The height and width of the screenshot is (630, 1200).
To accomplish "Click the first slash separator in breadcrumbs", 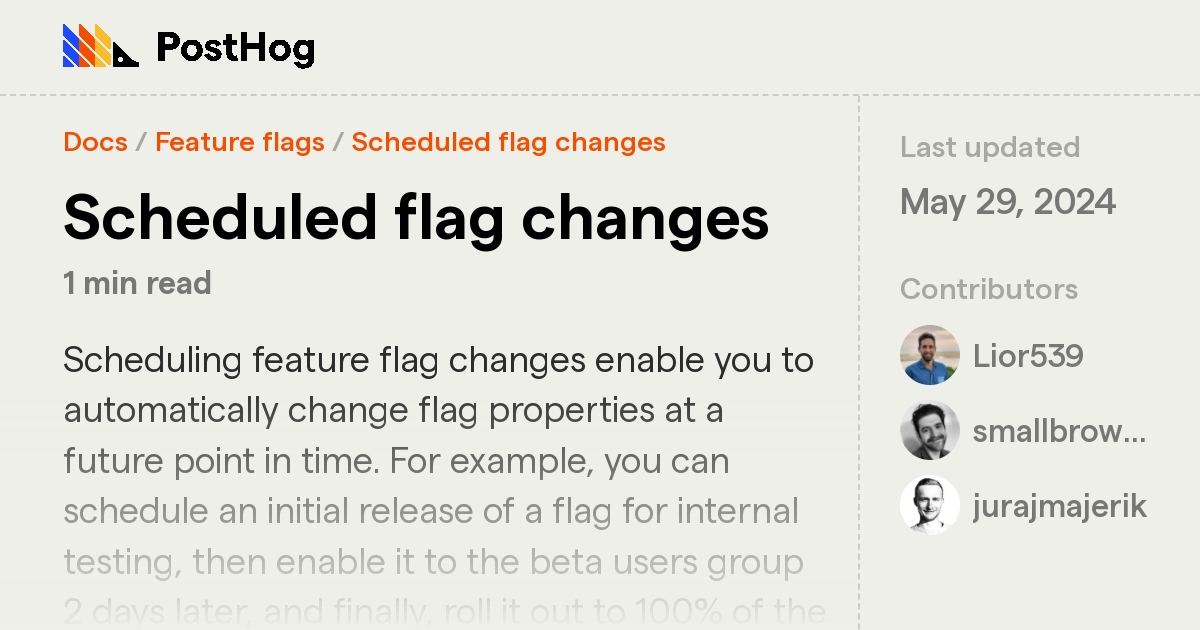I will point(142,142).
